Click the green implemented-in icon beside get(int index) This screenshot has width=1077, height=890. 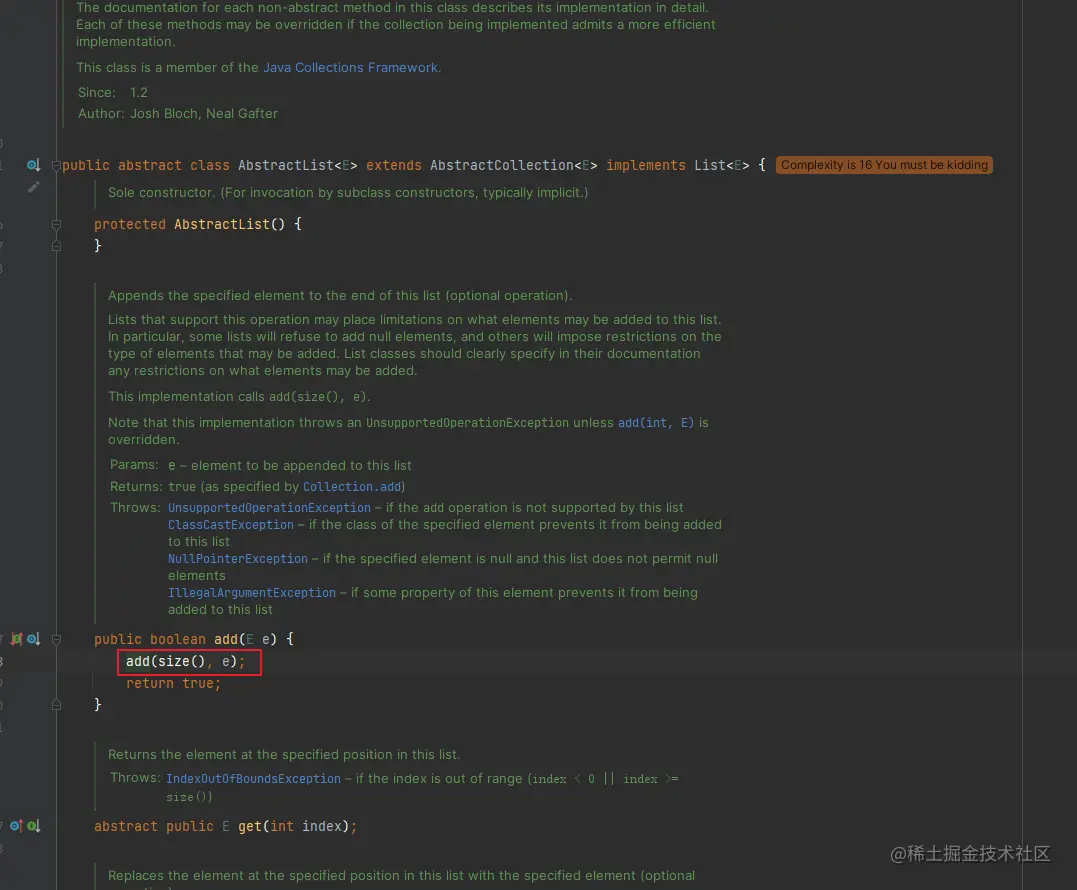(x=33, y=825)
